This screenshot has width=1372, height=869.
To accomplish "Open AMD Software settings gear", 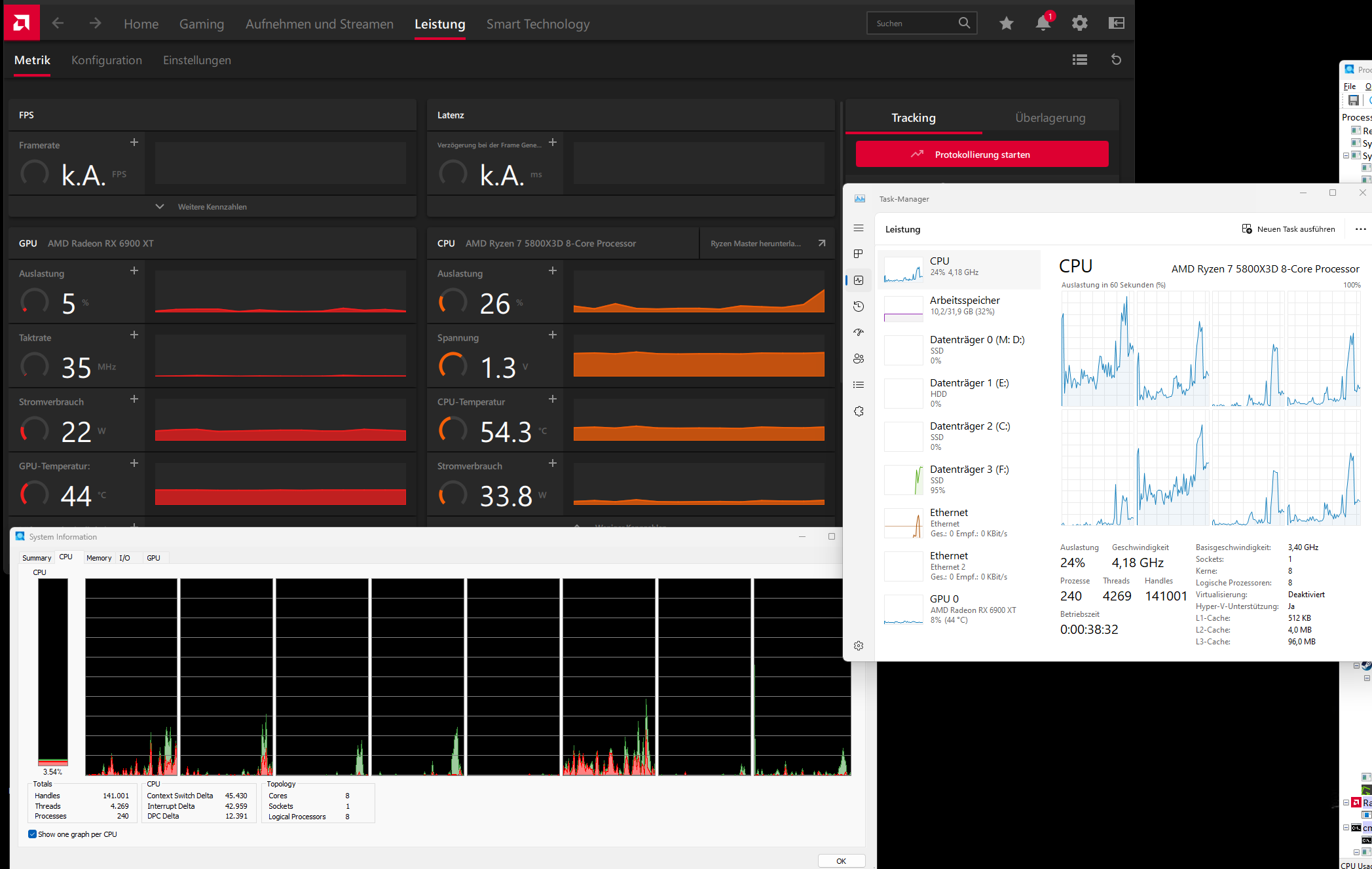I will 1079,24.
